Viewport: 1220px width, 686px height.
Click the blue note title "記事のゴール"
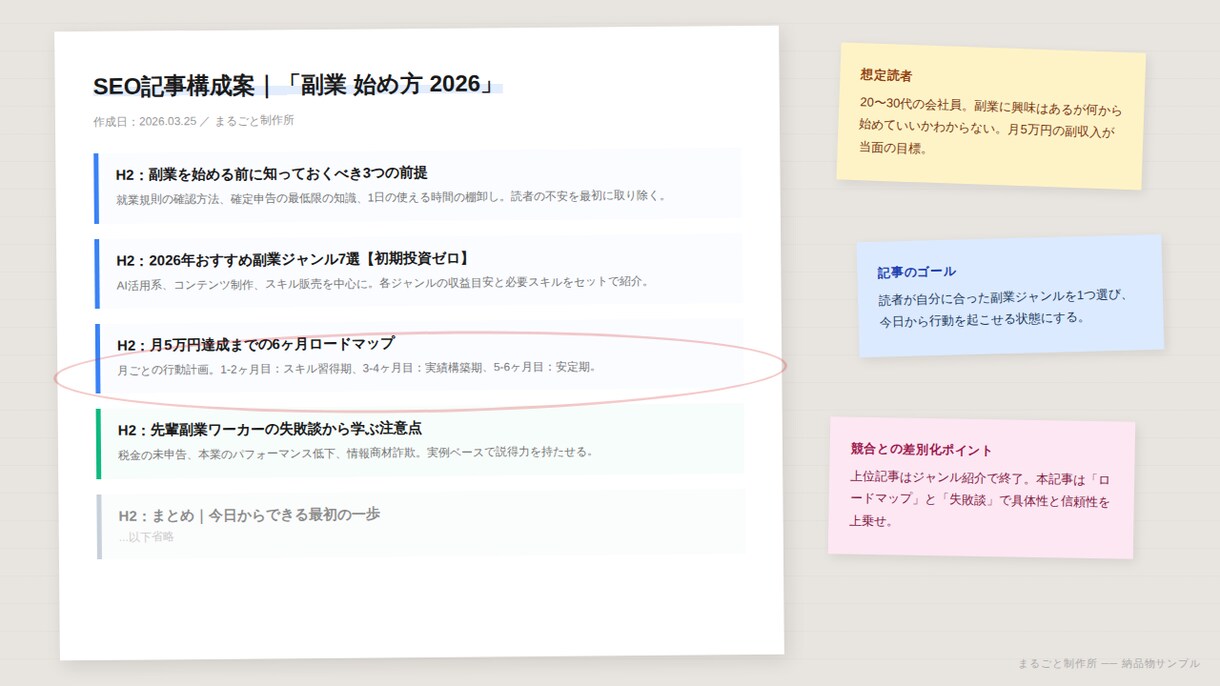[917, 272]
